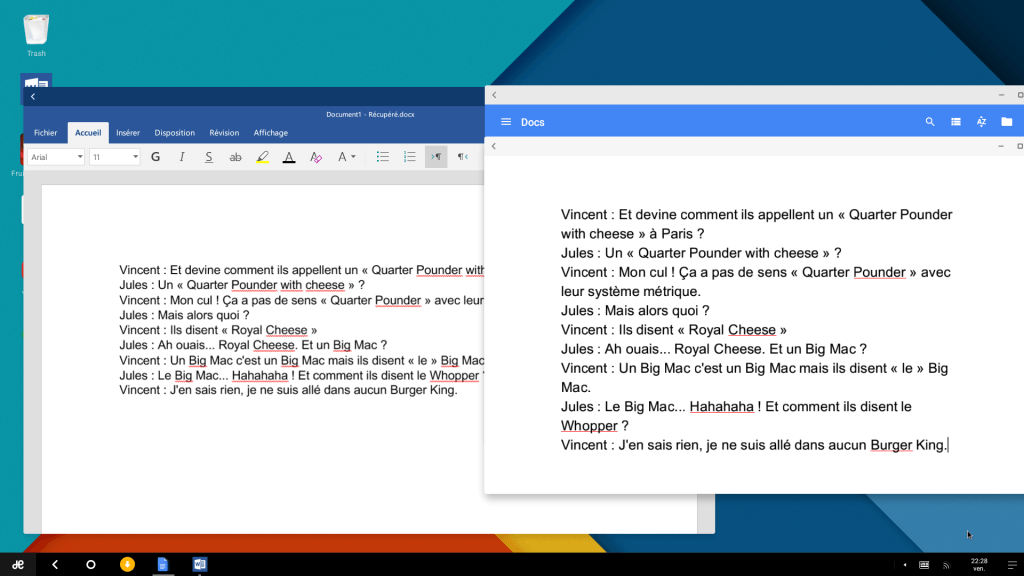Insert a numbered list in Word
The image size is (1024, 576).
tap(409, 157)
